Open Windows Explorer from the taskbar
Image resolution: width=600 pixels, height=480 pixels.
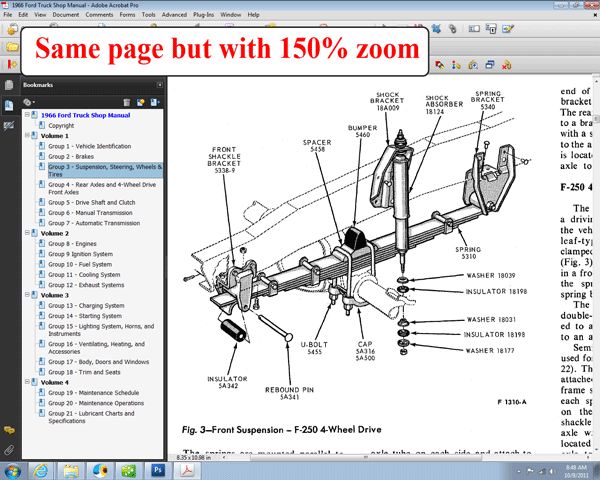(71, 471)
